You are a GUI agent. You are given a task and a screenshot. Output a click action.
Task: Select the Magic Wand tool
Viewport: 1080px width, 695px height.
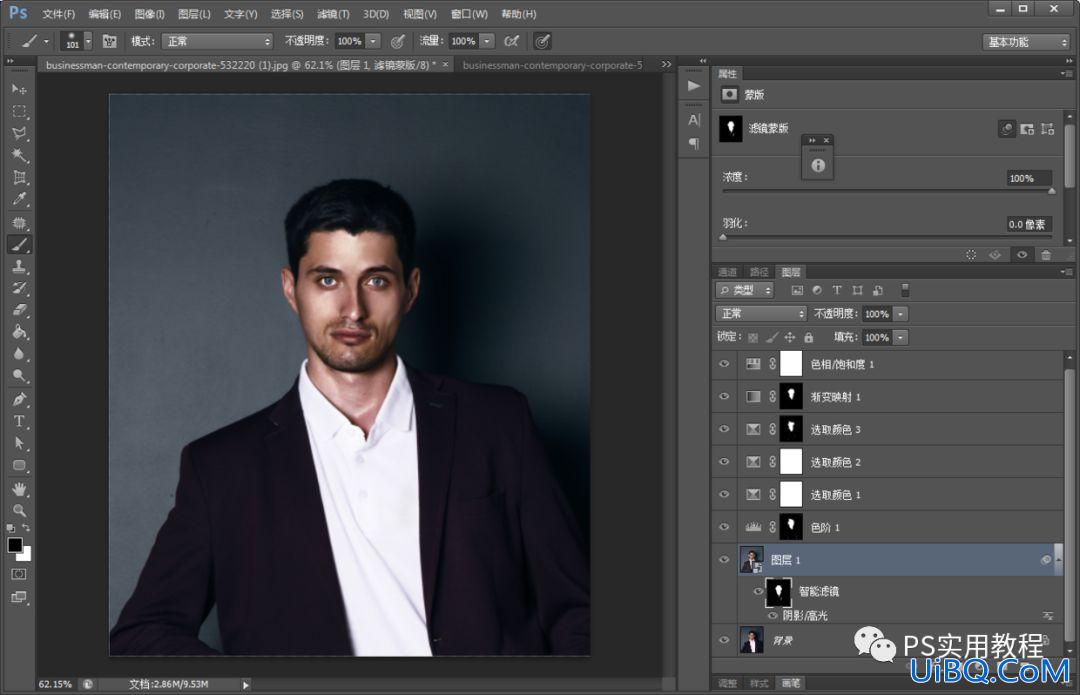[x=19, y=155]
